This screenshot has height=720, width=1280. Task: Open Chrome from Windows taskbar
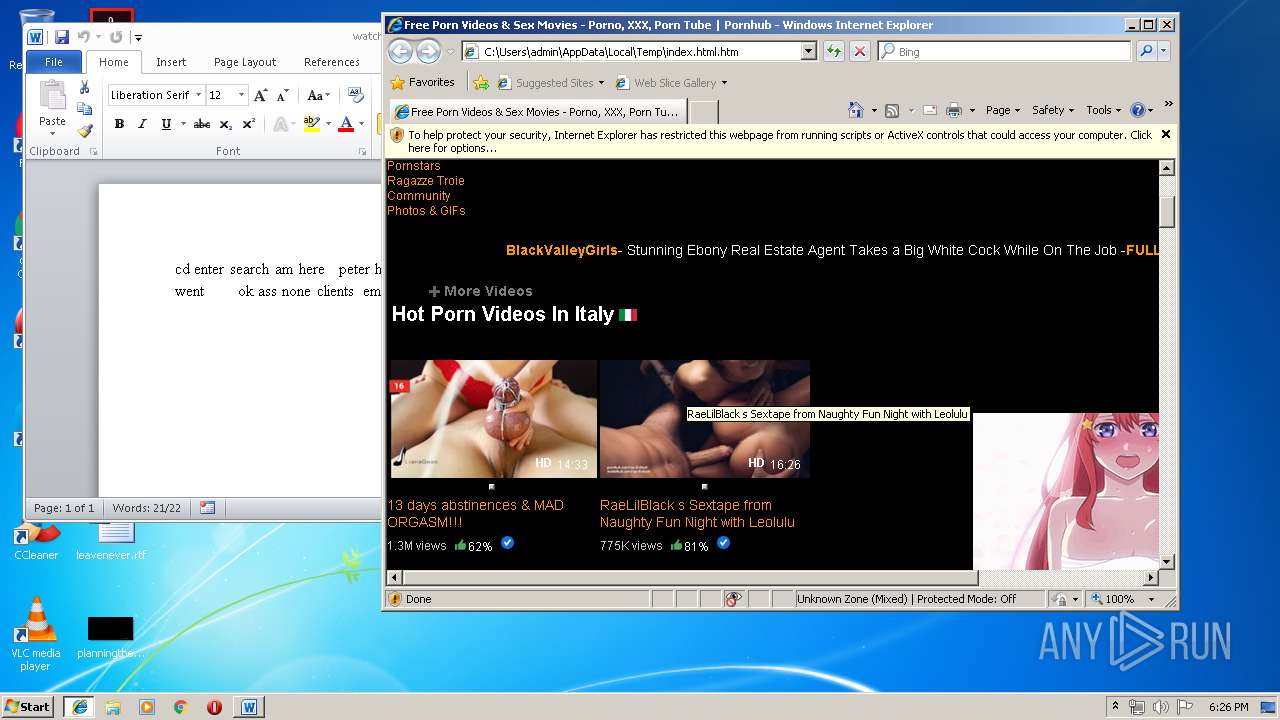[180, 707]
